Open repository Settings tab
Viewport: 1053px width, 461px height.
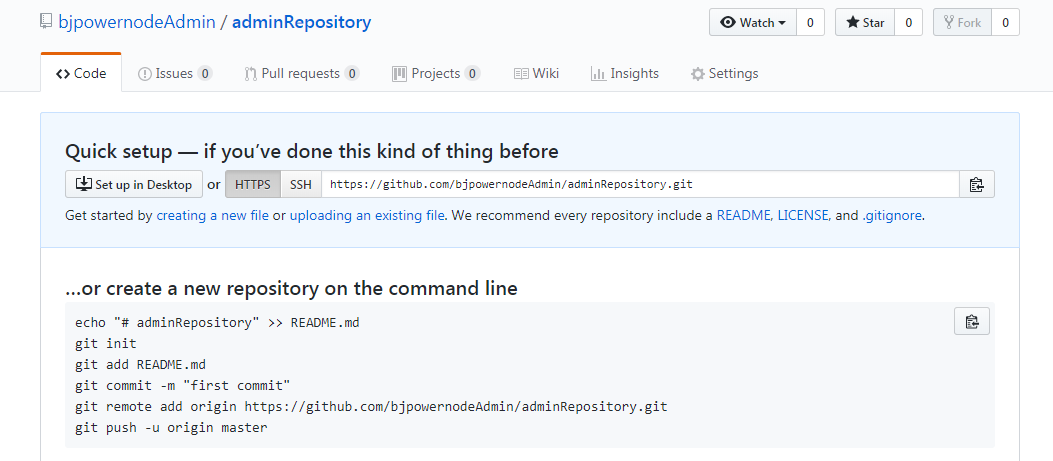click(724, 73)
